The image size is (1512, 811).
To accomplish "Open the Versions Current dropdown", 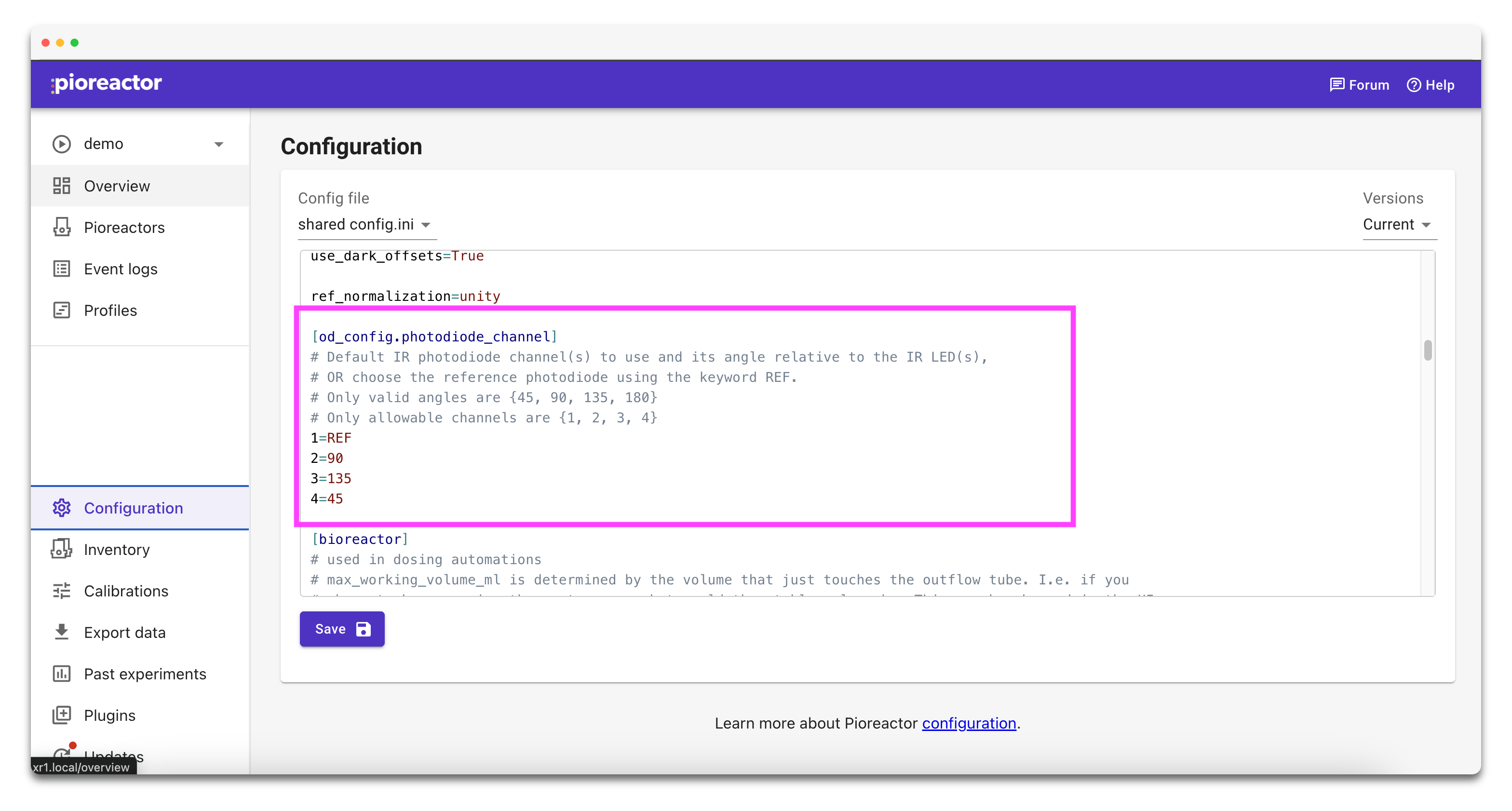I will pos(1398,225).
